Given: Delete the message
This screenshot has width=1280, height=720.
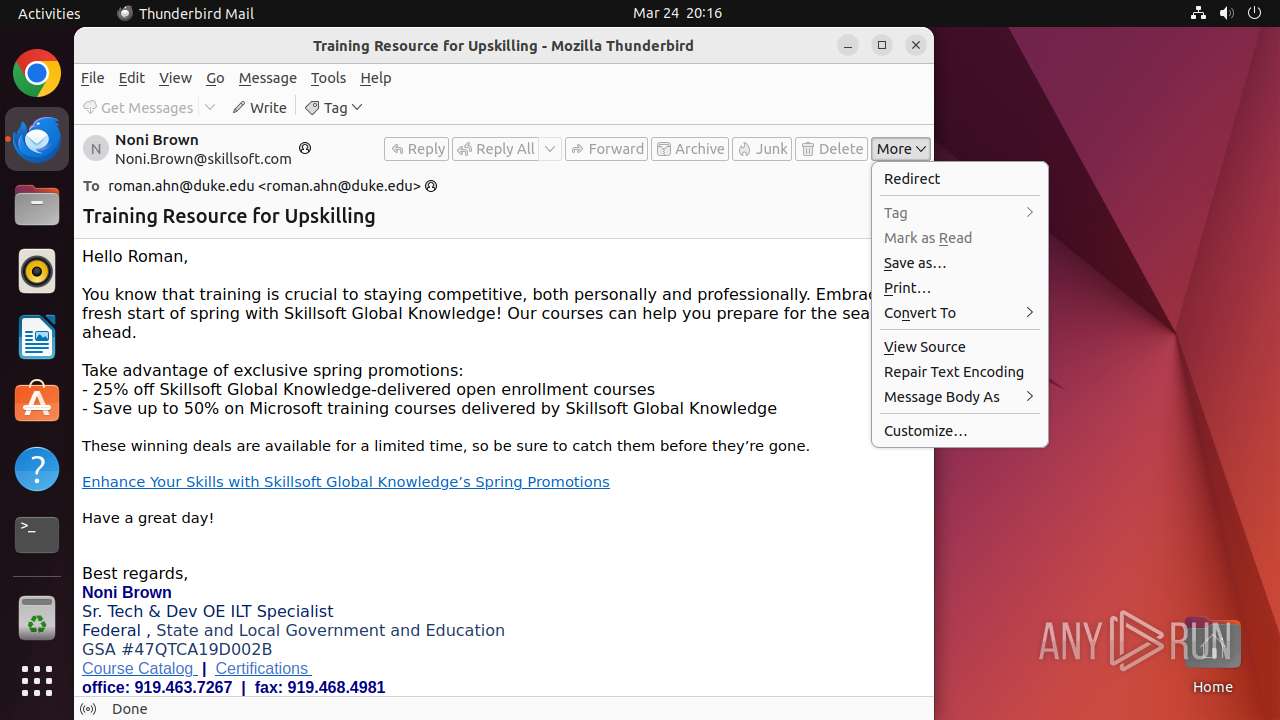Looking at the screenshot, I should point(832,149).
